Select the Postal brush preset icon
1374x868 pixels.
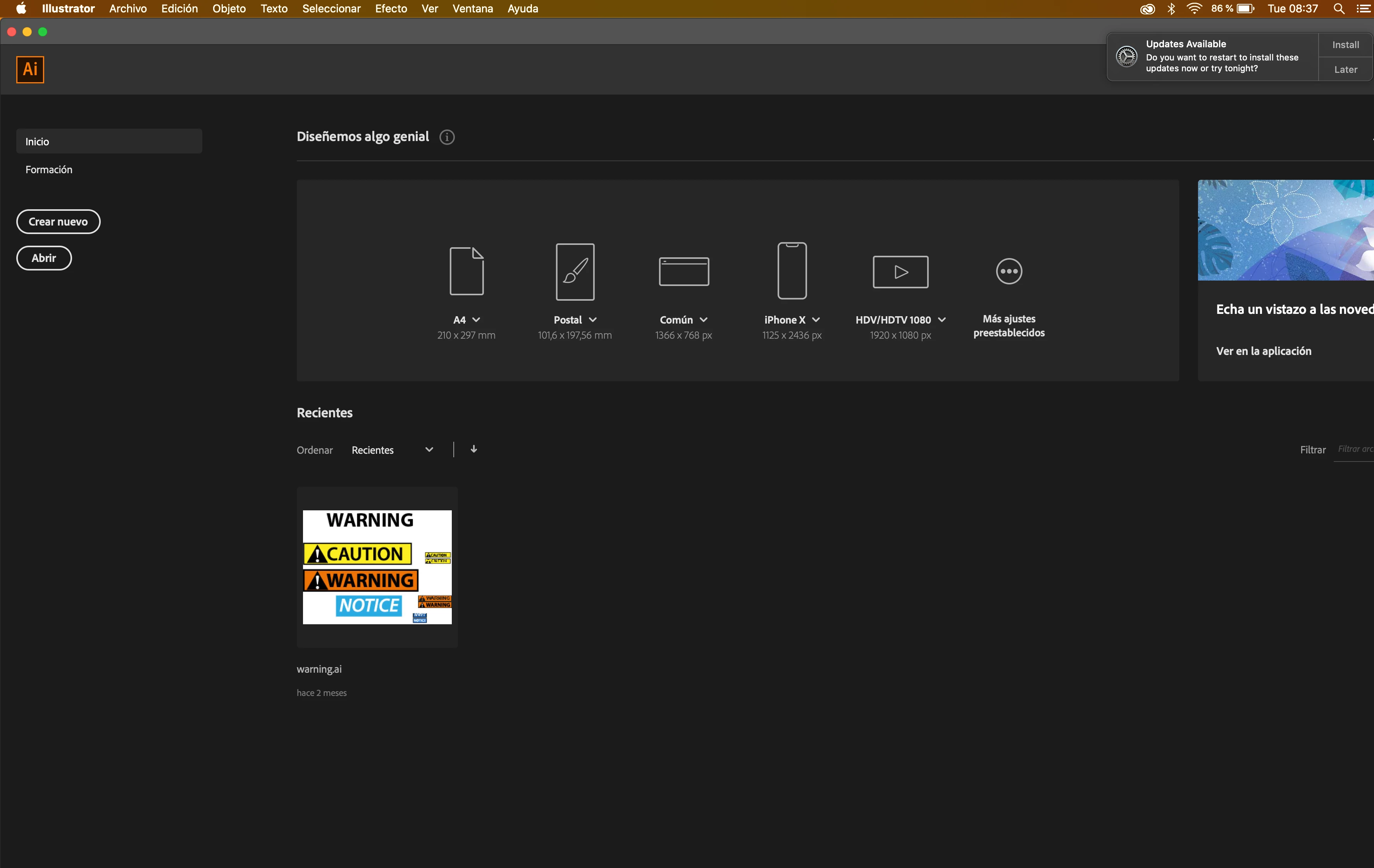point(575,271)
